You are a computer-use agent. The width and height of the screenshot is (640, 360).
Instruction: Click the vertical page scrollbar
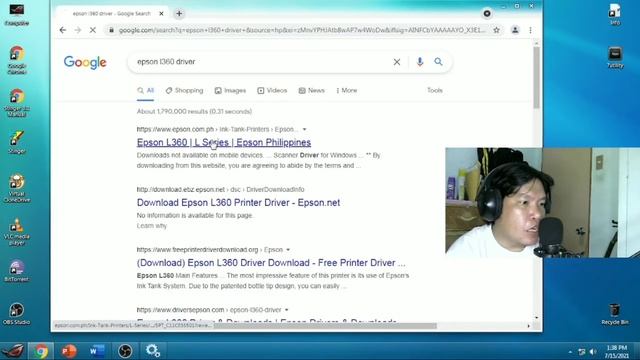[x=536, y=78]
